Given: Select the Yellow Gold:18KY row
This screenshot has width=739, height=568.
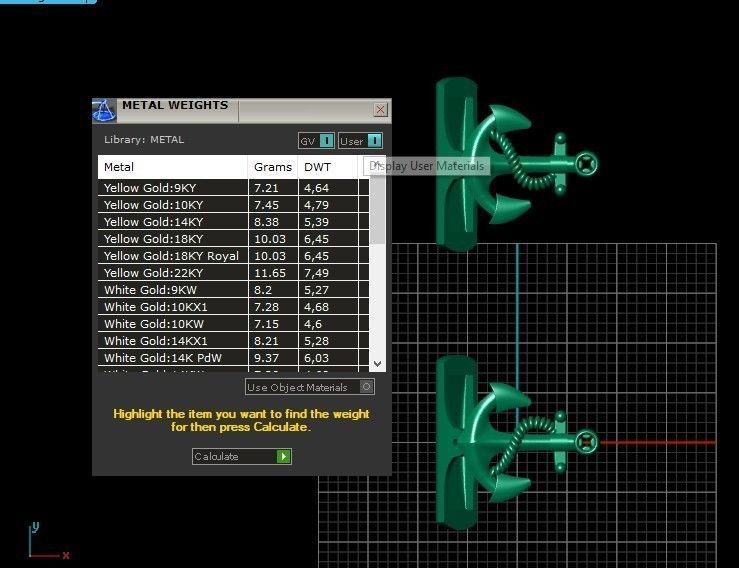Looking at the screenshot, I should (233, 239).
